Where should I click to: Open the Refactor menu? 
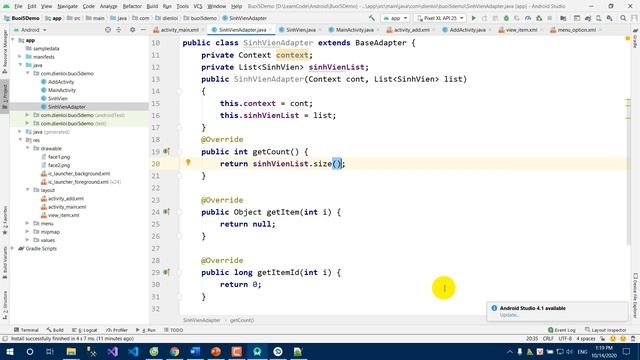point(132,6)
